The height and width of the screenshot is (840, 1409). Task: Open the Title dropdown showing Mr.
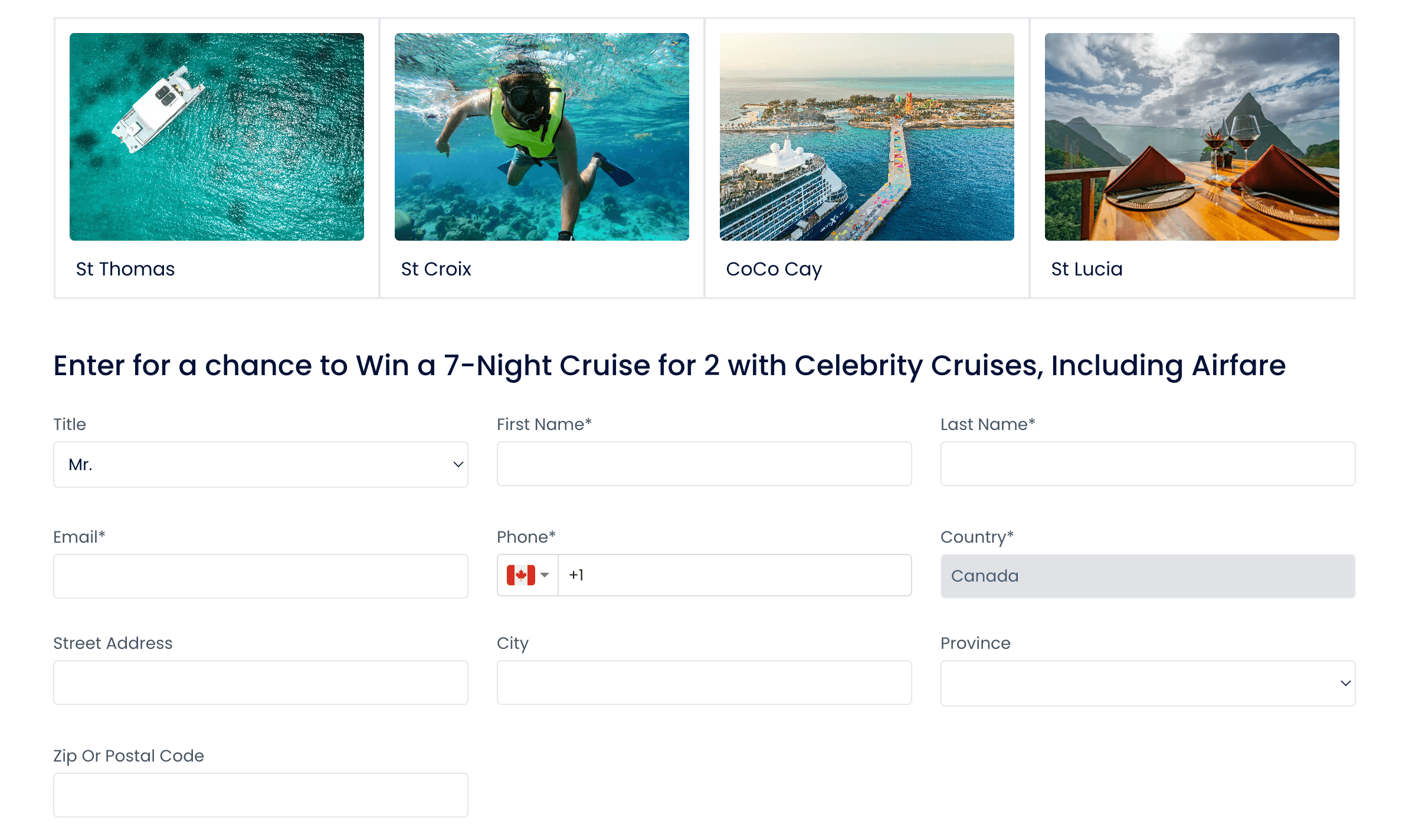point(260,464)
